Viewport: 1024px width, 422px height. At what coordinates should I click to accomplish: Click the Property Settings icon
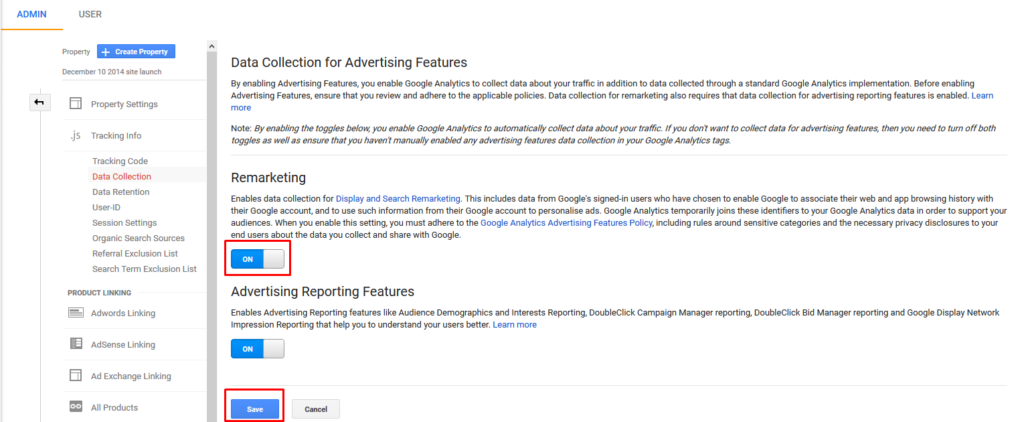[76, 104]
